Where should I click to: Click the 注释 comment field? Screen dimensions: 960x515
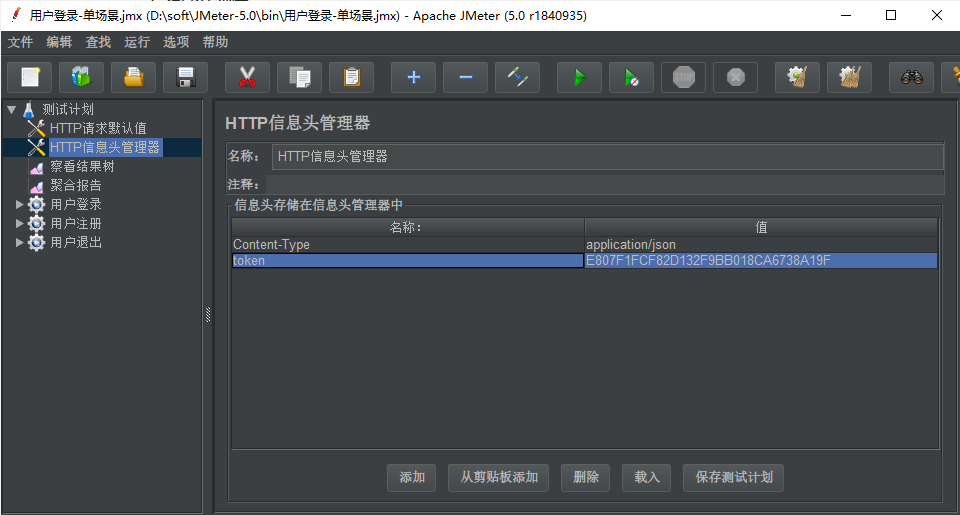pyautogui.click(x=605, y=184)
